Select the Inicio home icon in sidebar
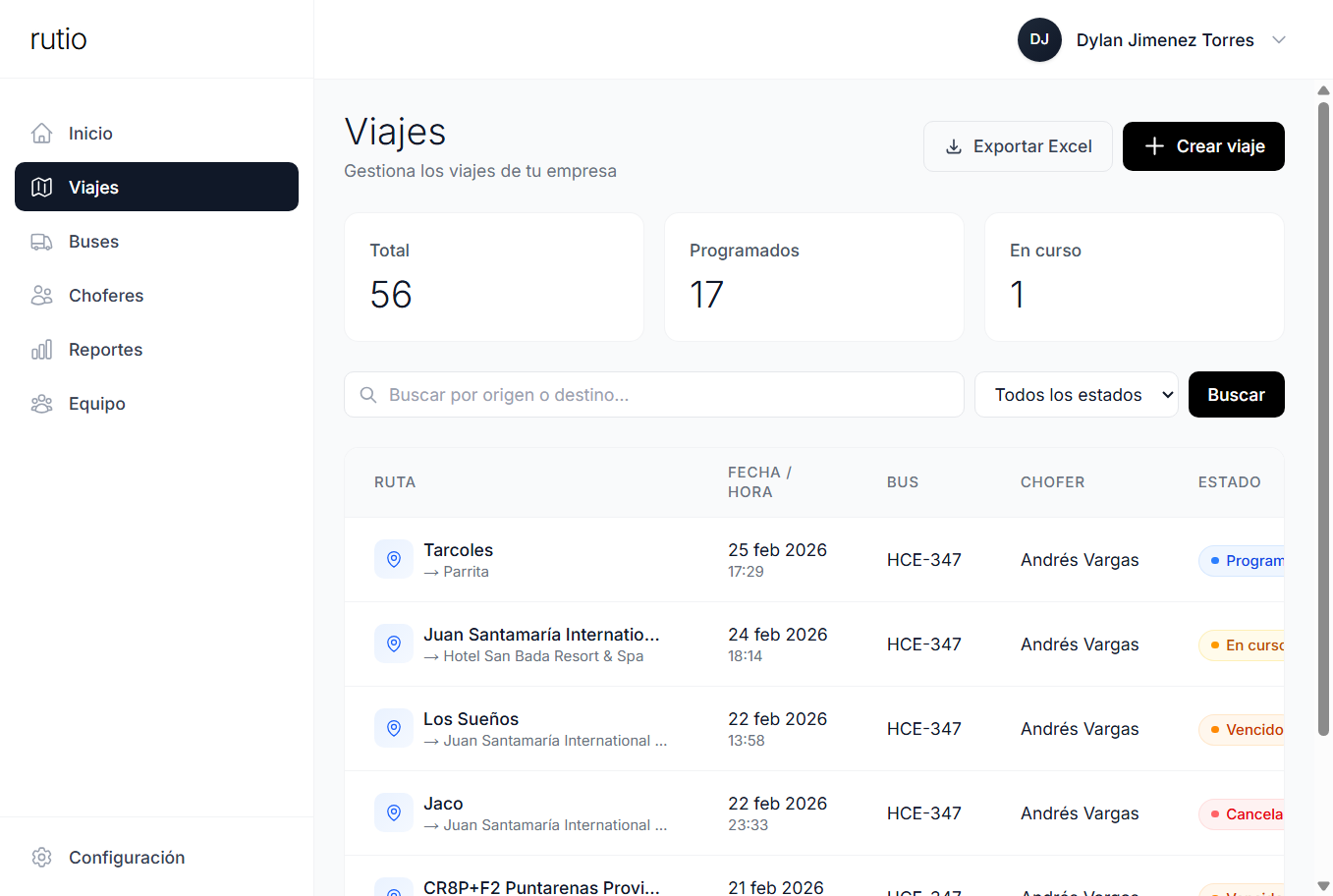 (41, 133)
